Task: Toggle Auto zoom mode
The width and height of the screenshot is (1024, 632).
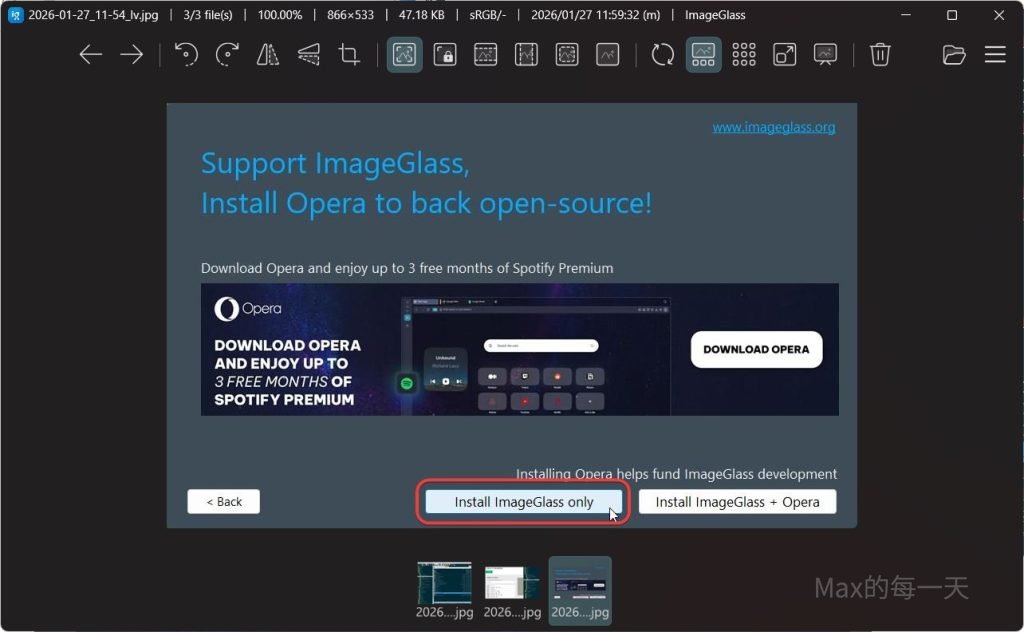Action: pyautogui.click(x=405, y=55)
